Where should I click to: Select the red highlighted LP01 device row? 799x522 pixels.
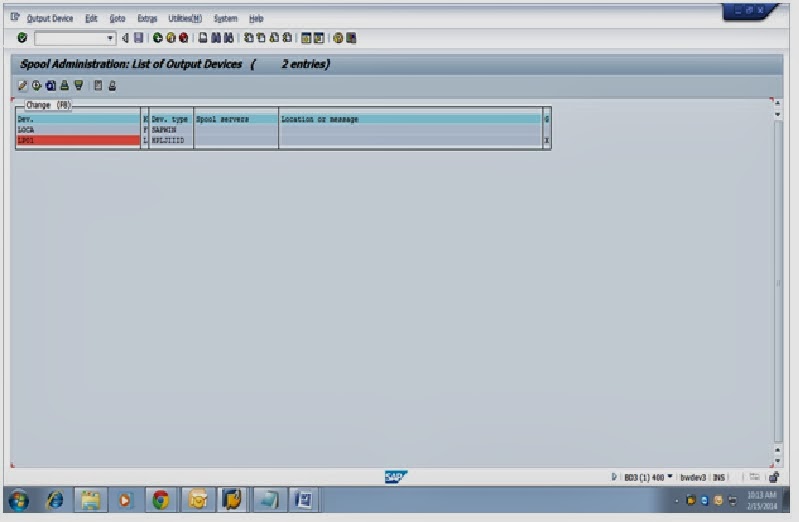[x=78, y=140]
